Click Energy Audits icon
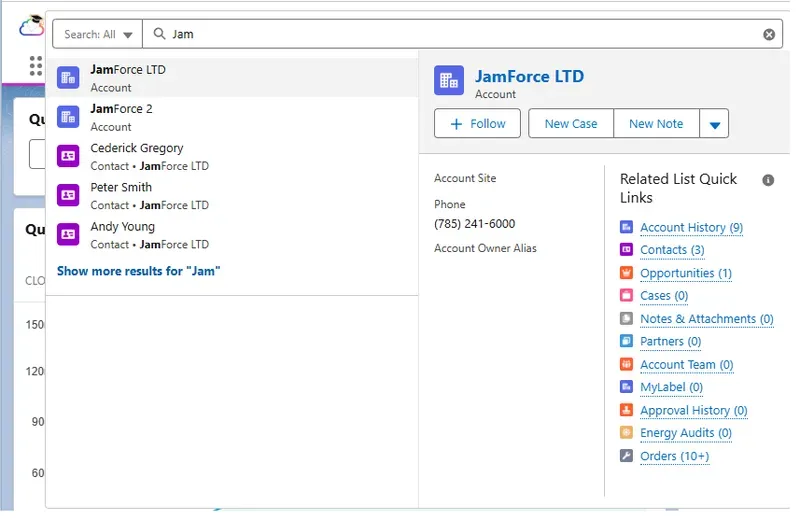Viewport: 800px width, 520px height. (x=626, y=432)
